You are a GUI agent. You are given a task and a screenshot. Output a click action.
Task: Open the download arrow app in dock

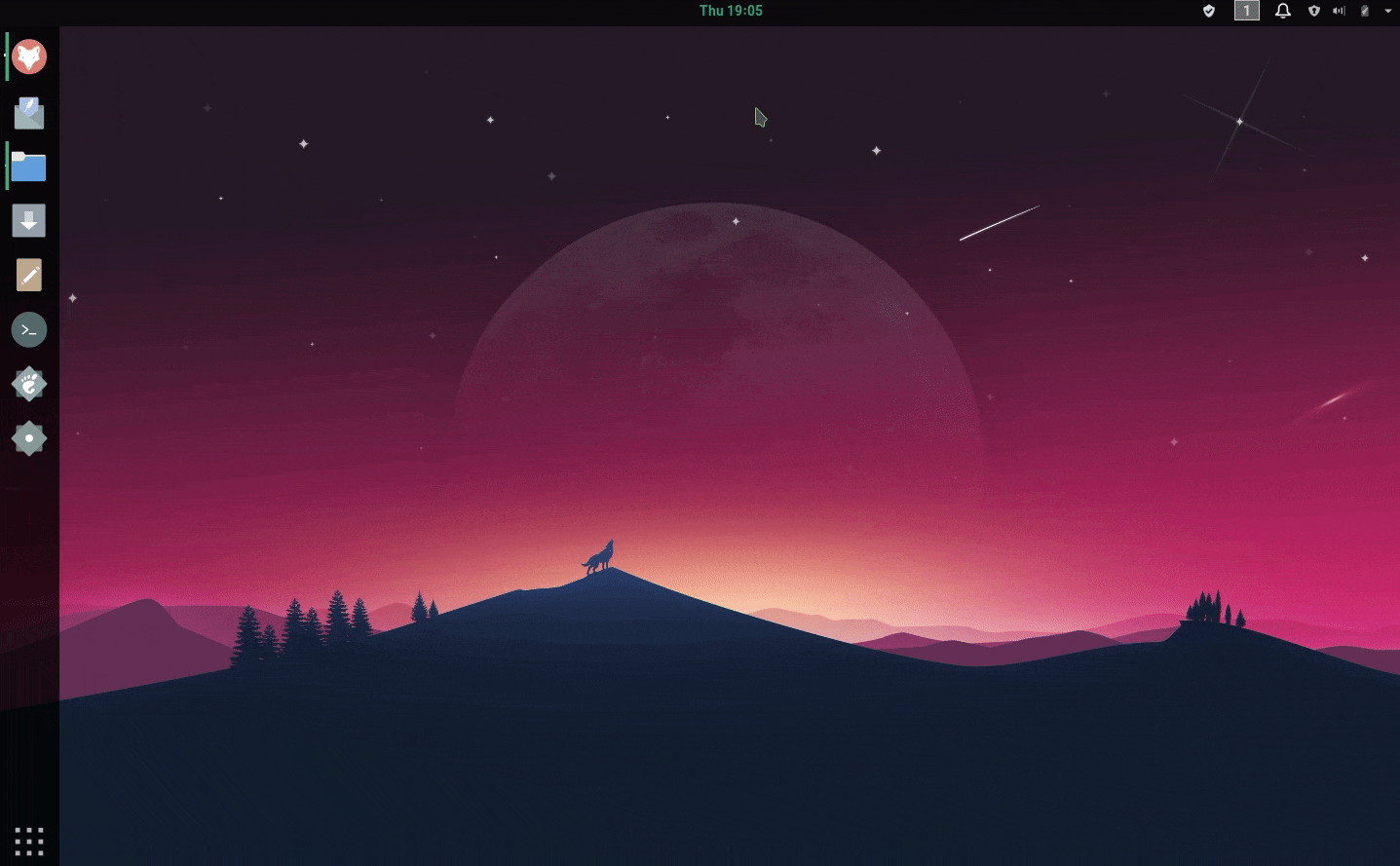29,221
